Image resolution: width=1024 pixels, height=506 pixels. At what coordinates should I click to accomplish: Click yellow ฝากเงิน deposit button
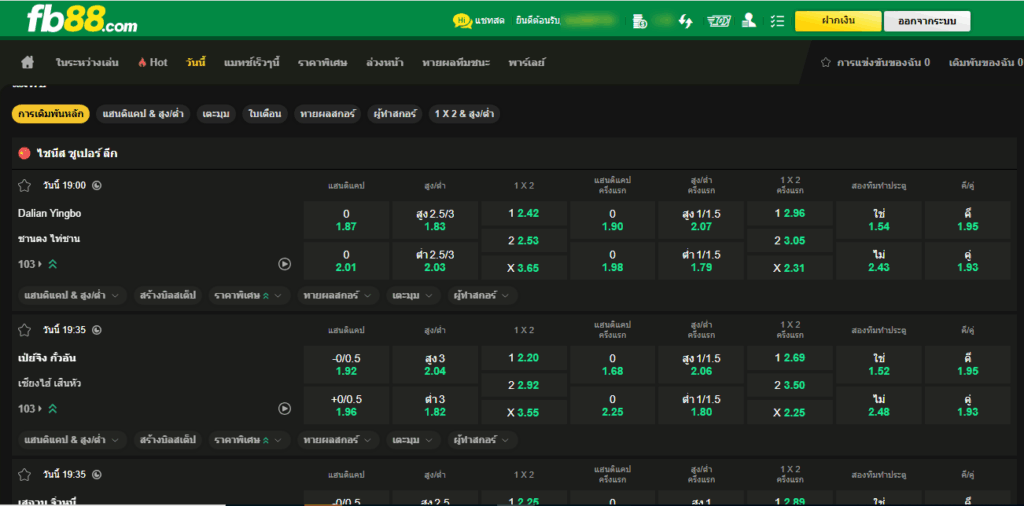pos(838,21)
